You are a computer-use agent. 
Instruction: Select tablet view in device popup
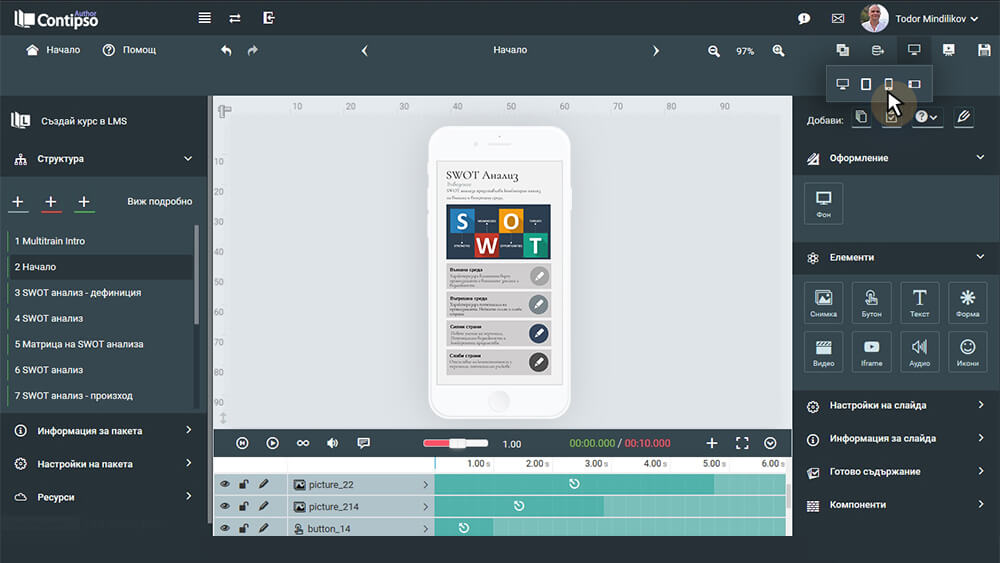pyautogui.click(x=865, y=84)
